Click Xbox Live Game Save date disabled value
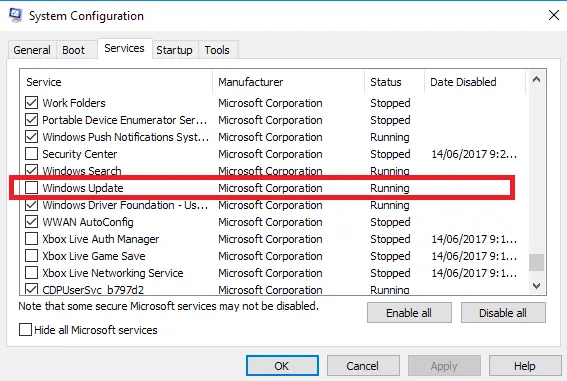The image size is (567, 381). coord(474,256)
